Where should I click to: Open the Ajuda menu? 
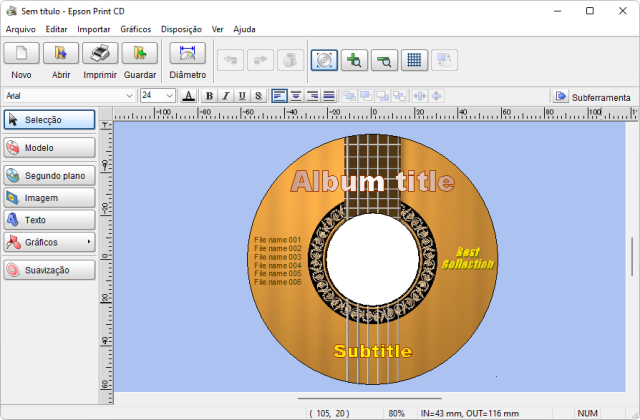point(244,29)
